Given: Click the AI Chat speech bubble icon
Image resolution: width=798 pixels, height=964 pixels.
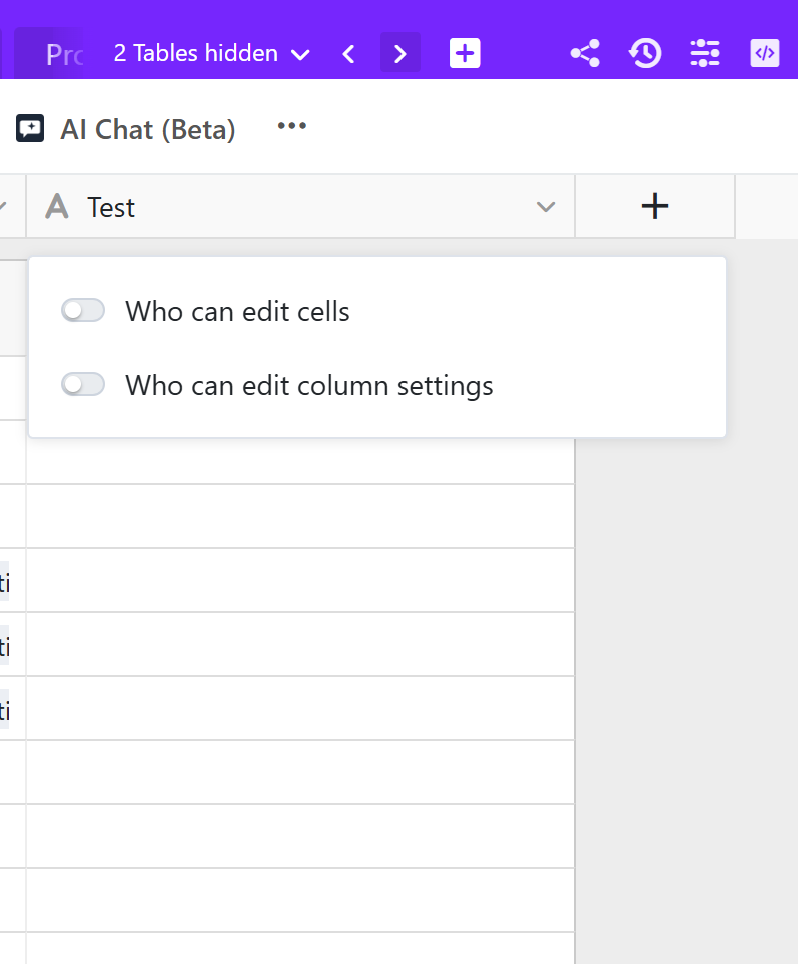Looking at the screenshot, I should (x=30, y=128).
